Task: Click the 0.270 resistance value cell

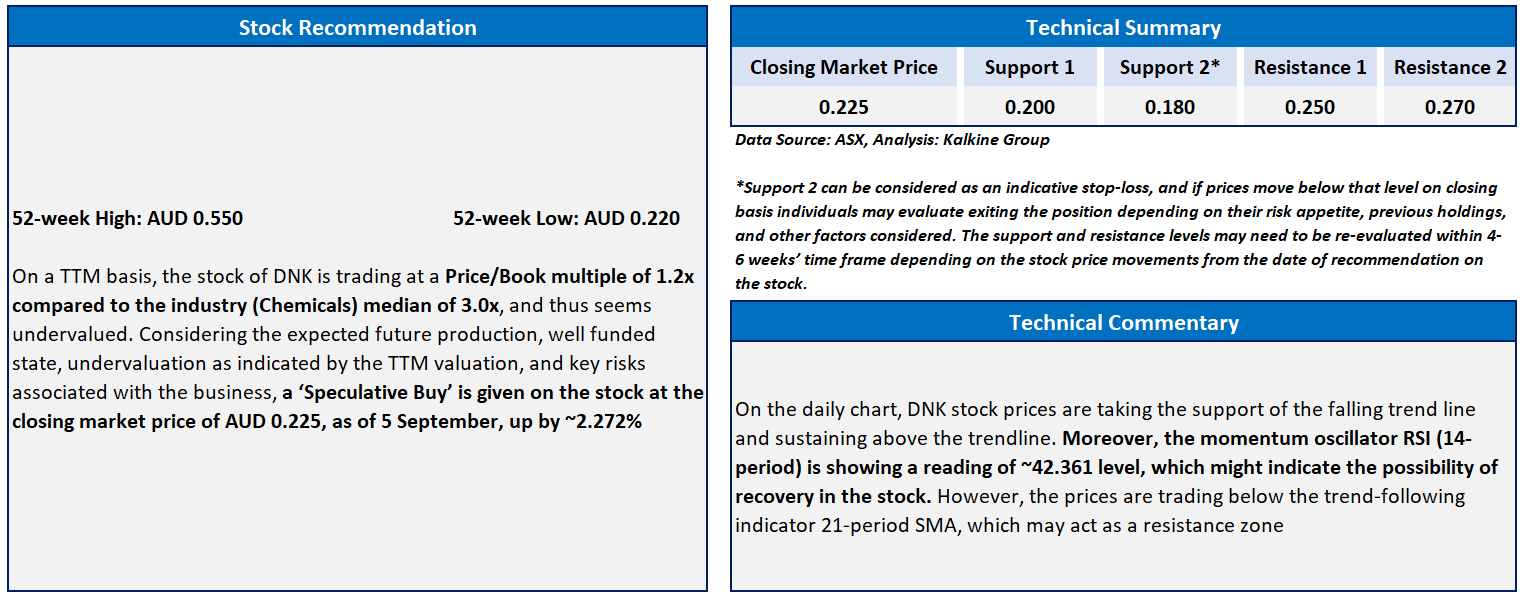Action: click(x=1450, y=107)
